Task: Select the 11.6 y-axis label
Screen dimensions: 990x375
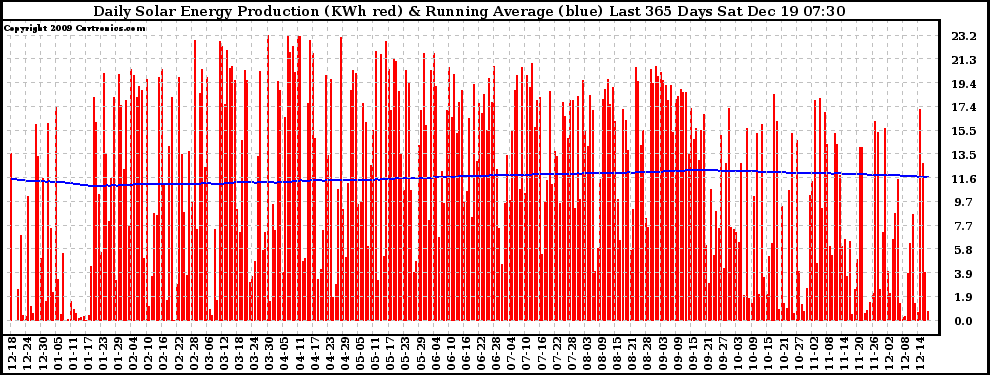Action: pyautogui.click(x=963, y=179)
